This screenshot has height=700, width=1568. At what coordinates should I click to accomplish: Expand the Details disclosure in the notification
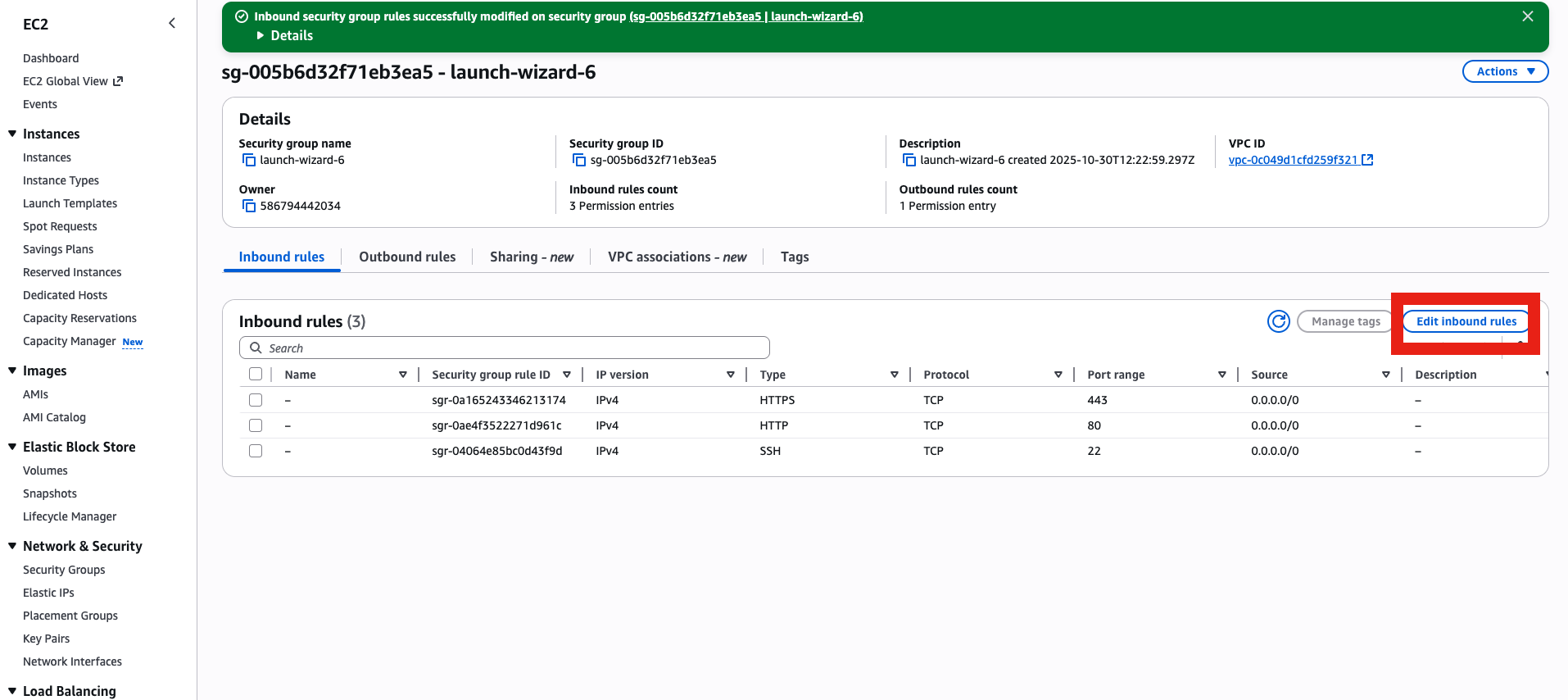tap(284, 35)
